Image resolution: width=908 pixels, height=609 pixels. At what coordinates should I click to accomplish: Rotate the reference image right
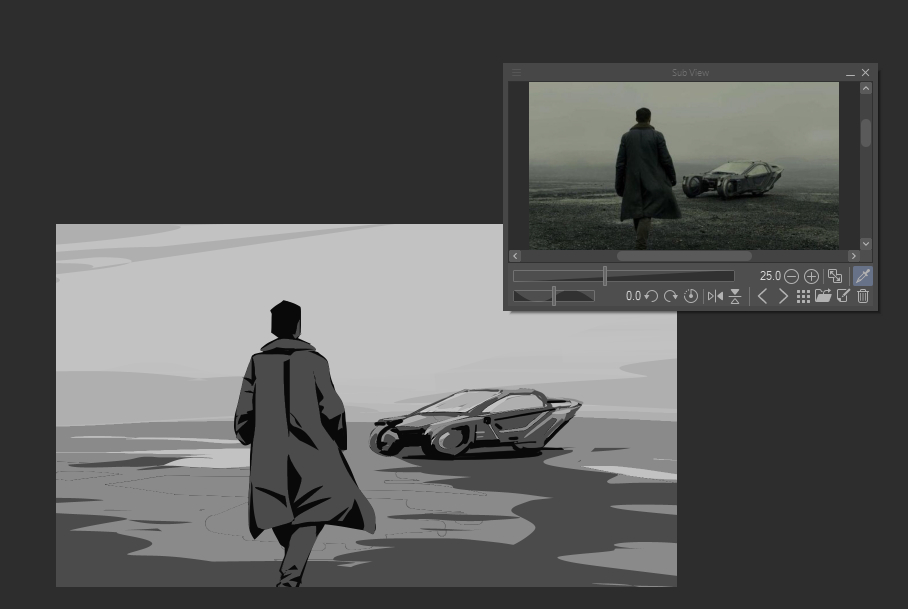click(x=671, y=296)
